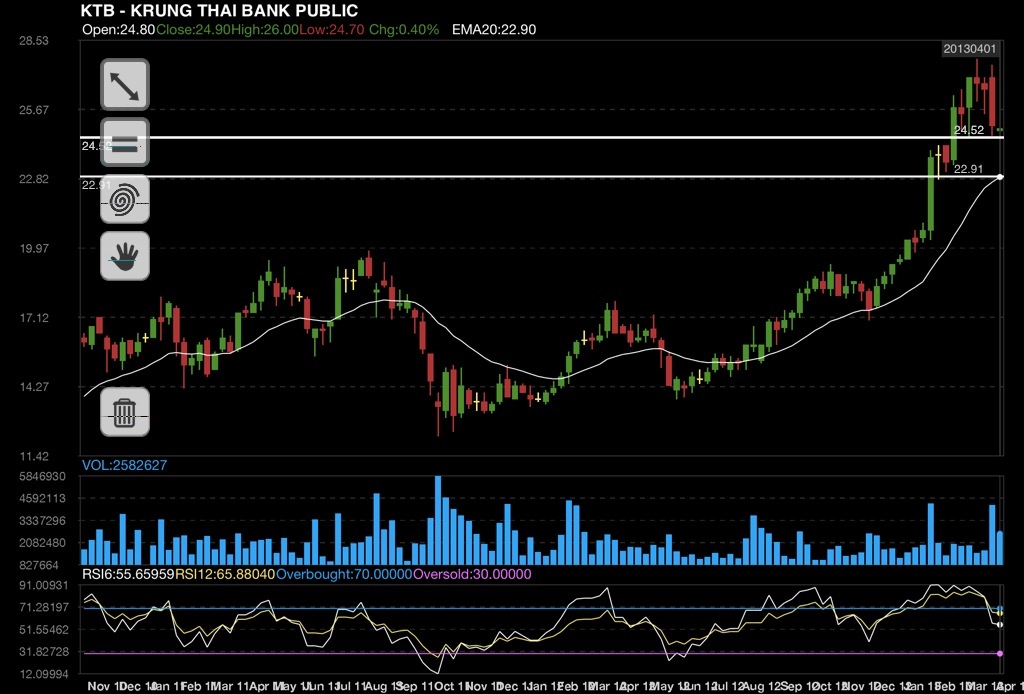Screen dimensions: 1024x694
Task: Click the 11.42 price axis label
Action: click(34, 456)
